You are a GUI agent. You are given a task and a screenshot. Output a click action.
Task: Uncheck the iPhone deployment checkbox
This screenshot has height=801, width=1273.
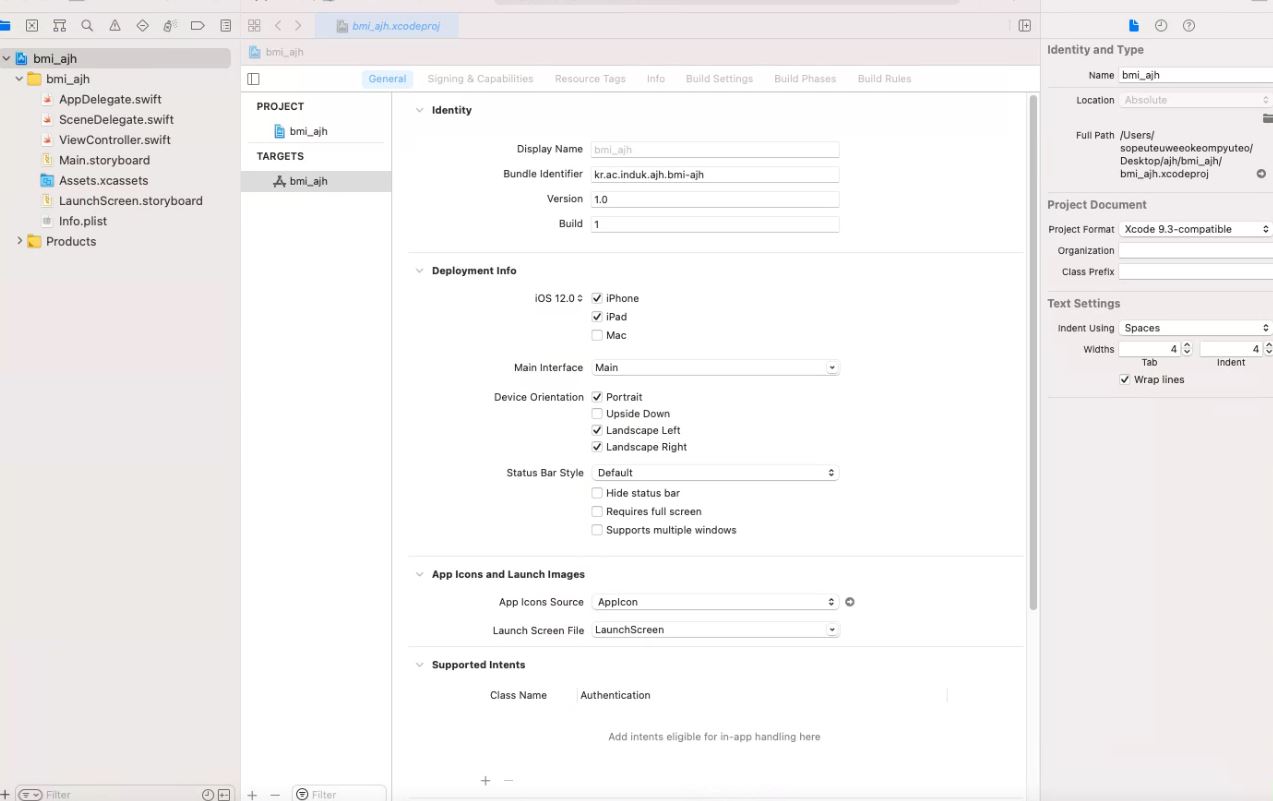click(597, 298)
